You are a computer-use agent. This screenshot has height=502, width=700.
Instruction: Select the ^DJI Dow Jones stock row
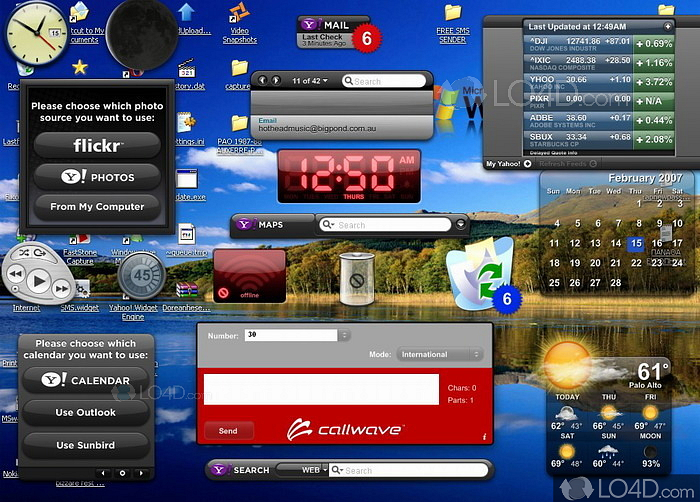click(x=599, y=44)
